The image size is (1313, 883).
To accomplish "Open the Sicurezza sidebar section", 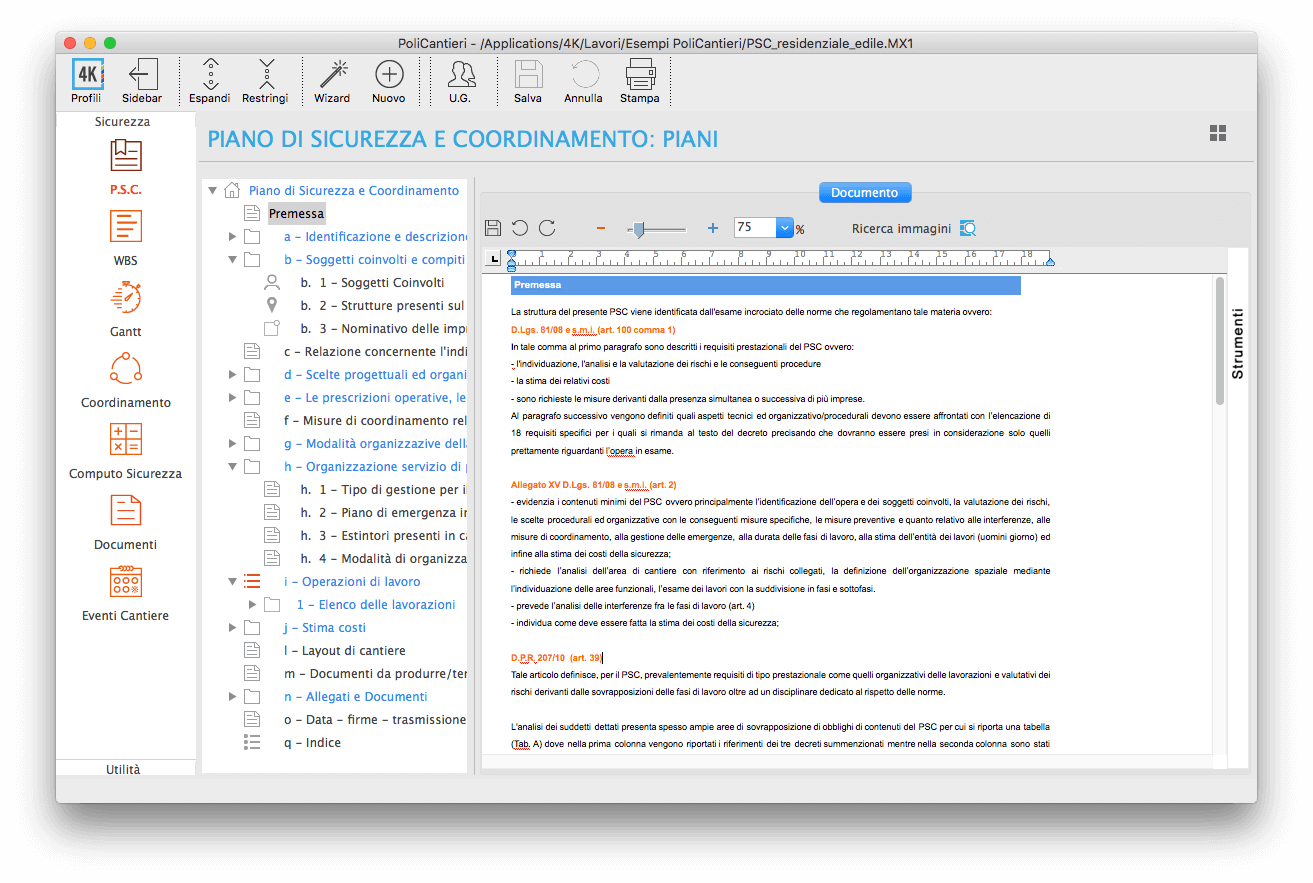I will (123, 122).
